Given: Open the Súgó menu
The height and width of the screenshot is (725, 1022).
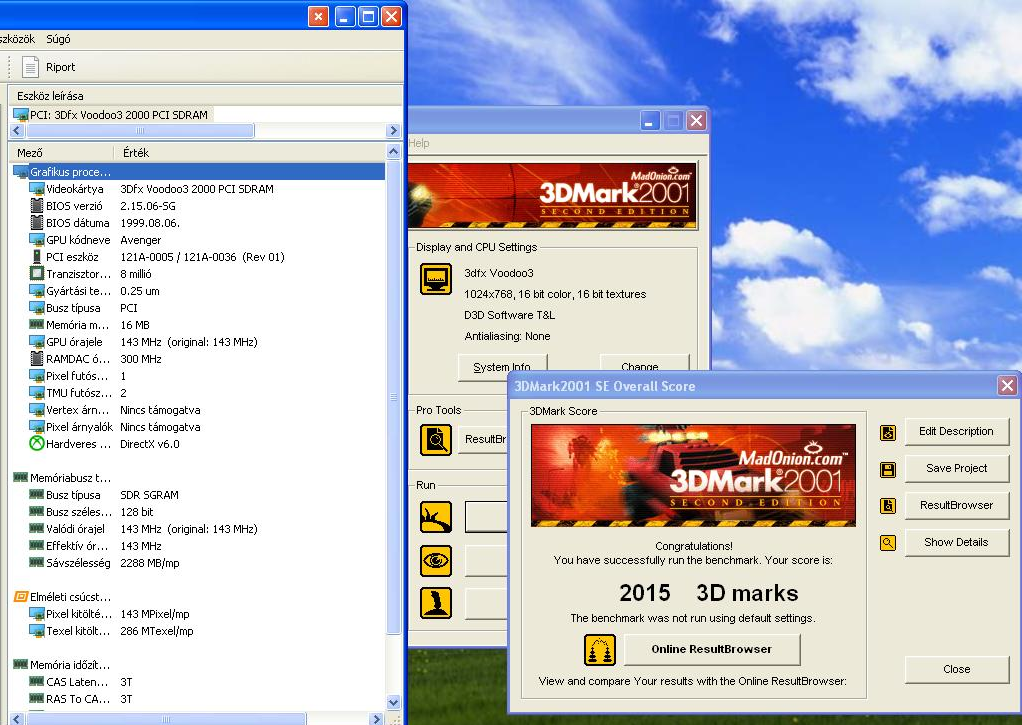Looking at the screenshot, I should 58,39.
